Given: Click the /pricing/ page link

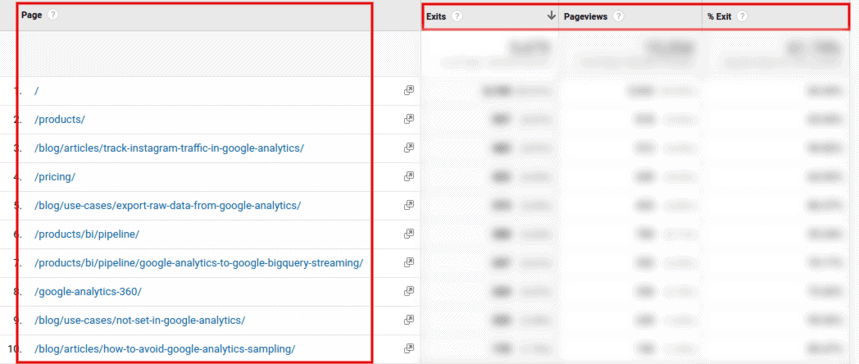Looking at the screenshot, I should coord(55,177).
